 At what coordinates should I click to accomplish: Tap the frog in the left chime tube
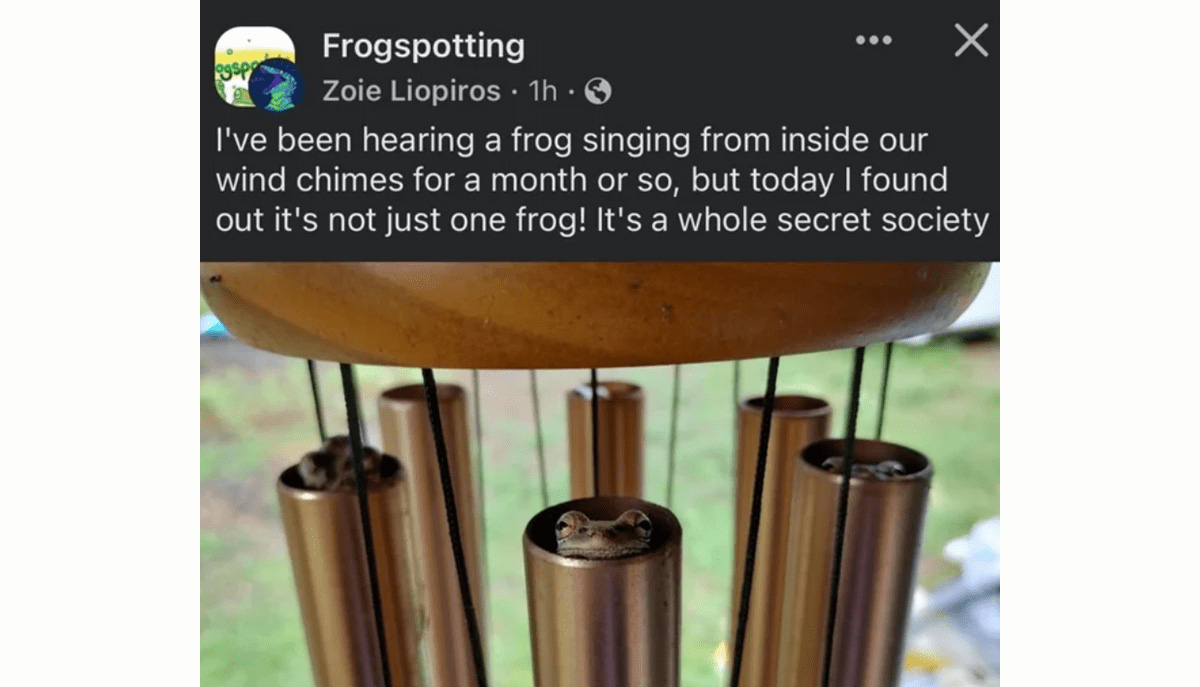click(339, 464)
